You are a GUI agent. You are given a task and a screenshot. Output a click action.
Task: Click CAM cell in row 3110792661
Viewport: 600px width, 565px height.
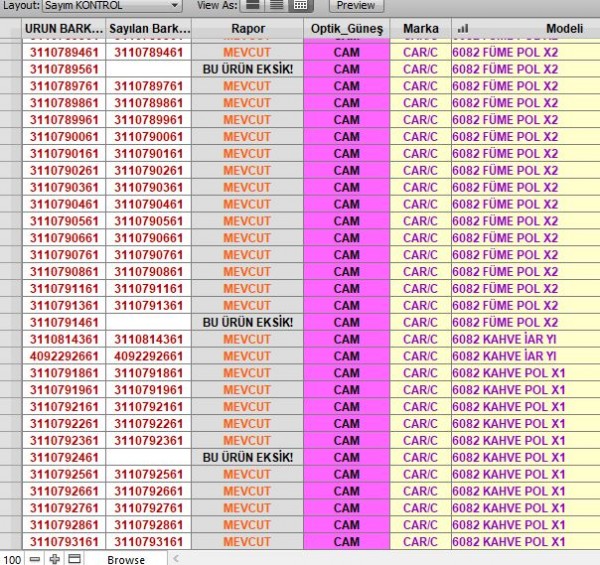[x=347, y=491]
